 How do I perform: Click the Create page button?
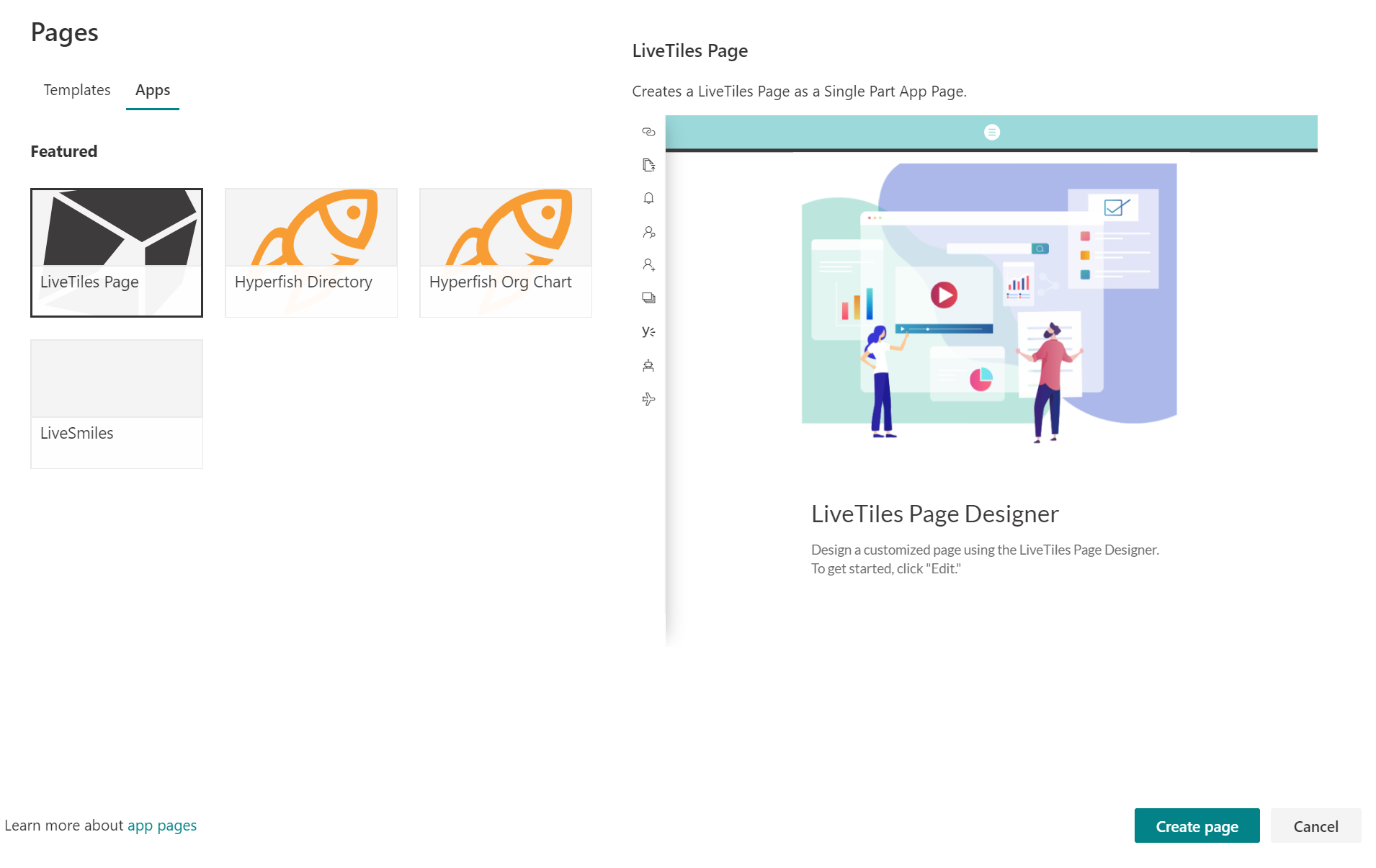click(1197, 826)
